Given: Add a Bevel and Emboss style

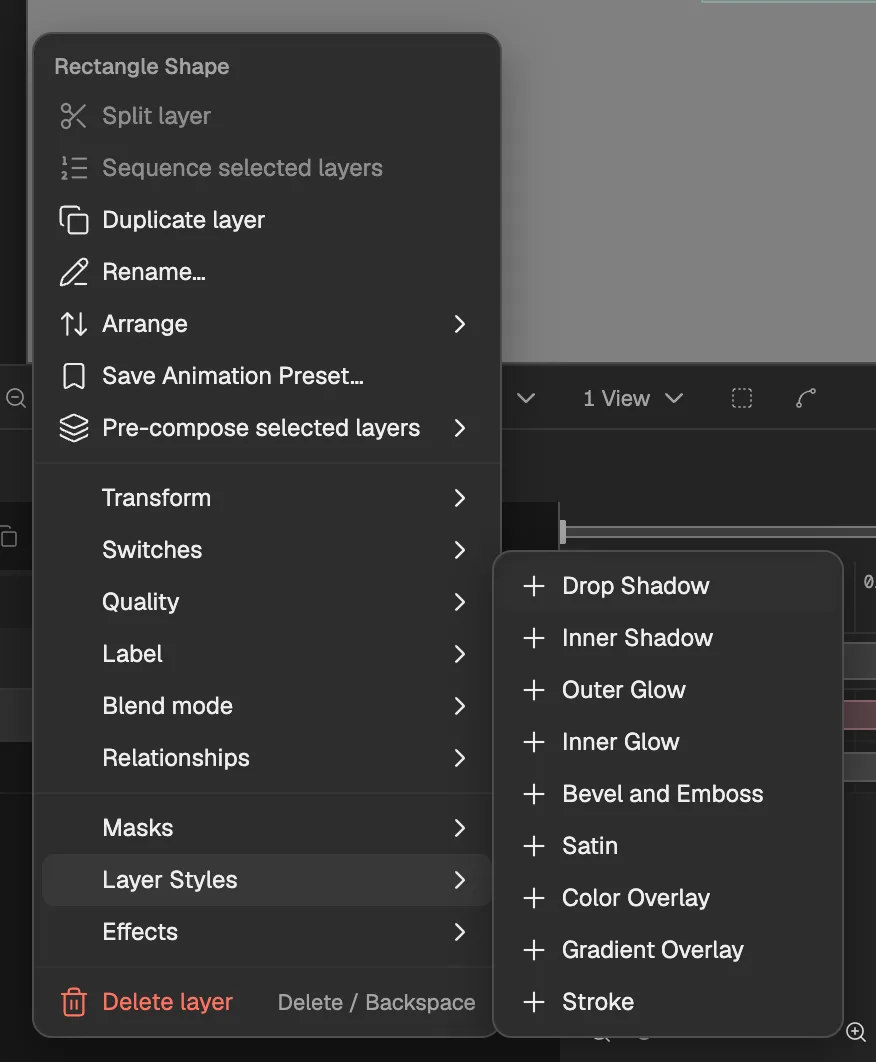Looking at the screenshot, I should tap(668, 794).
